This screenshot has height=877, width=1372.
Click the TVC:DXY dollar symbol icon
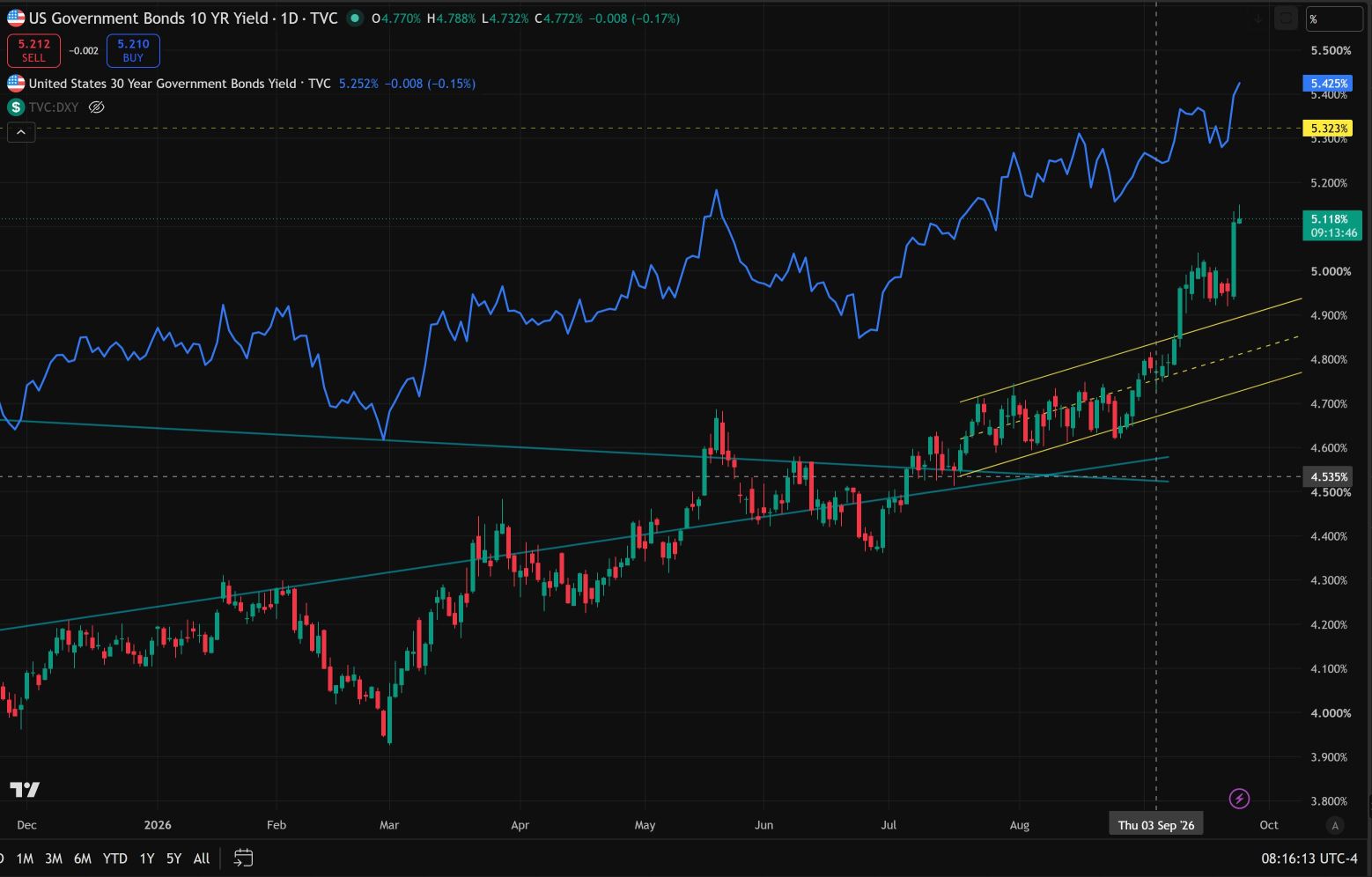(16, 107)
